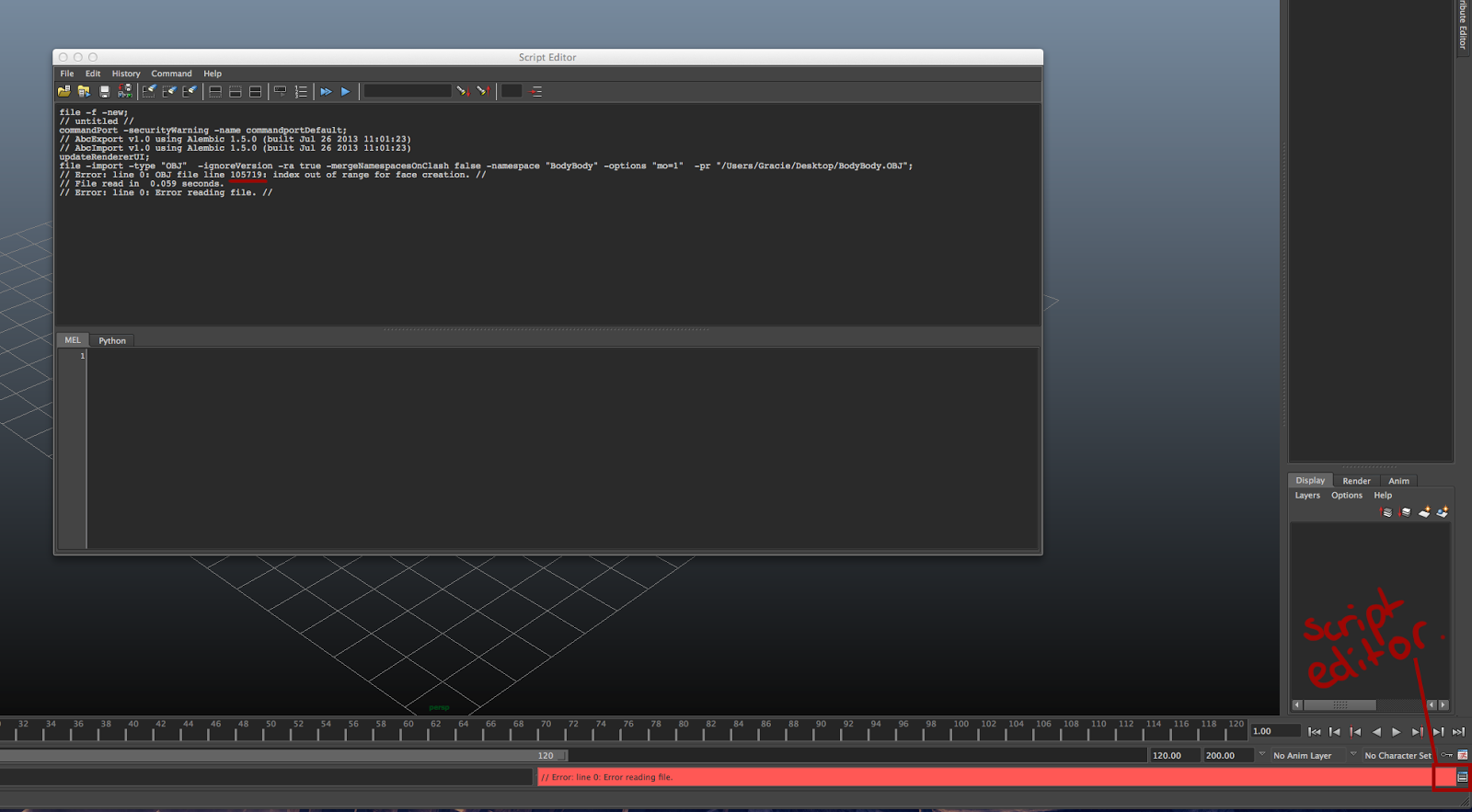Image resolution: width=1472 pixels, height=812 pixels.
Task: Open the Layers menu in layer editor
Action: point(1307,495)
